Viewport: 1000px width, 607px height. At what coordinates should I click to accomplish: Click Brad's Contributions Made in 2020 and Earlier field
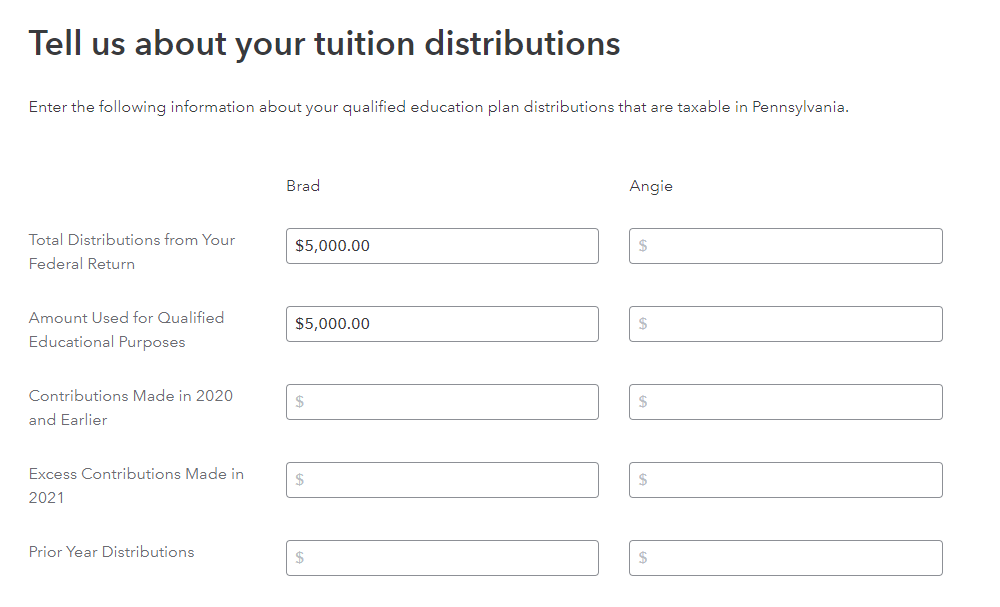(442, 402)
